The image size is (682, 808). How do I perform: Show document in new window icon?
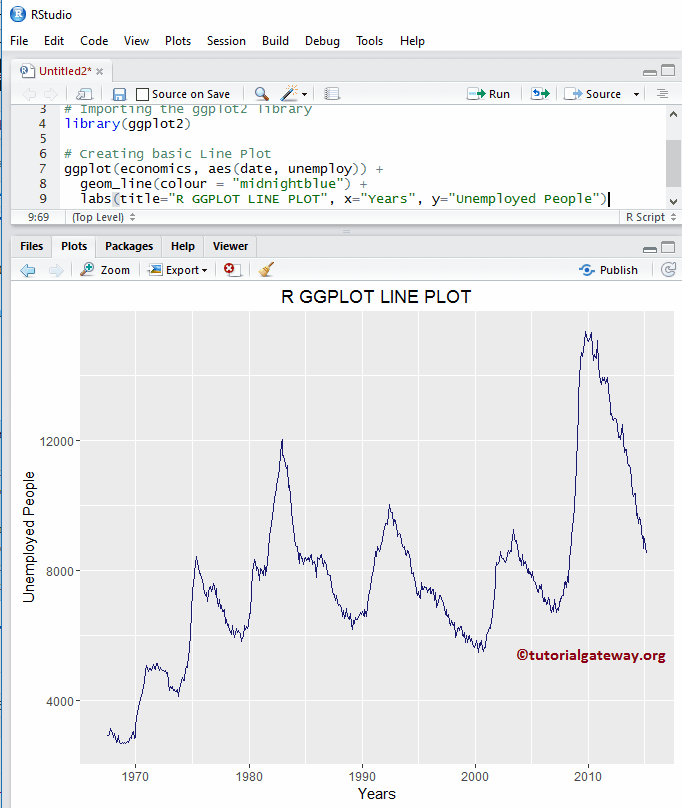point(84,94)
